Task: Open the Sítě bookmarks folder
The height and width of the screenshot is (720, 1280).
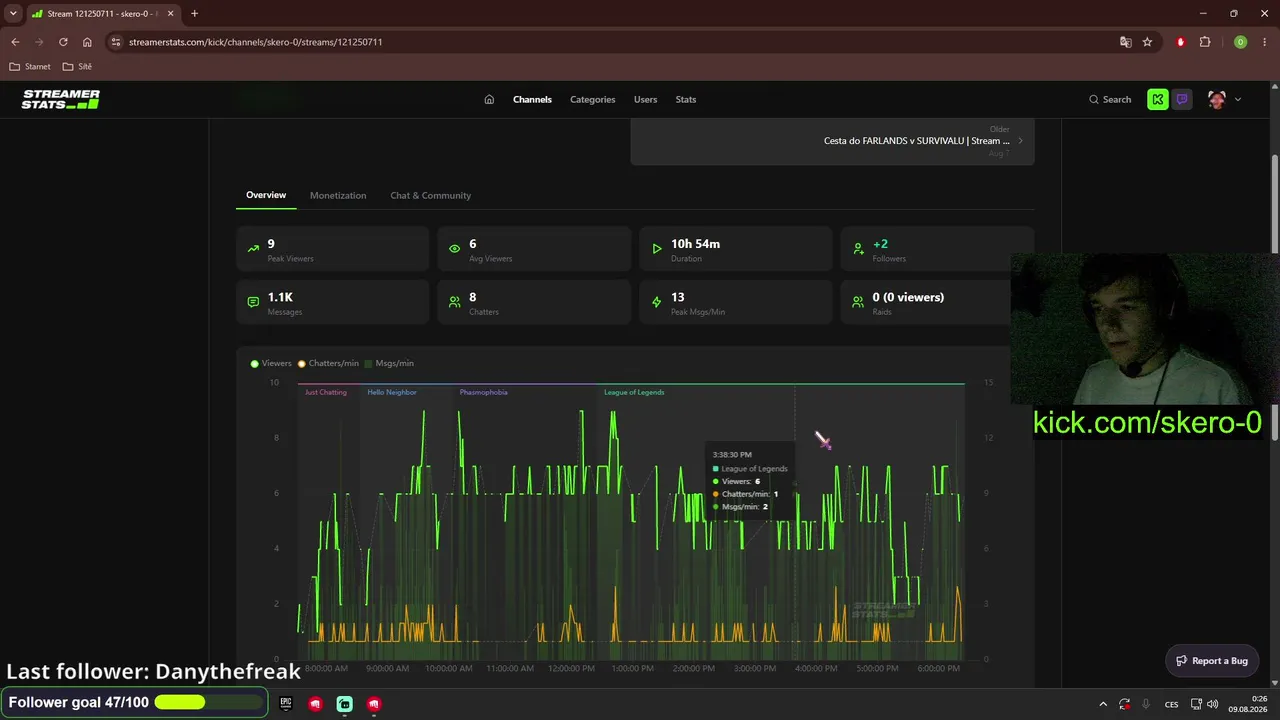Action: tap(77, 67)
